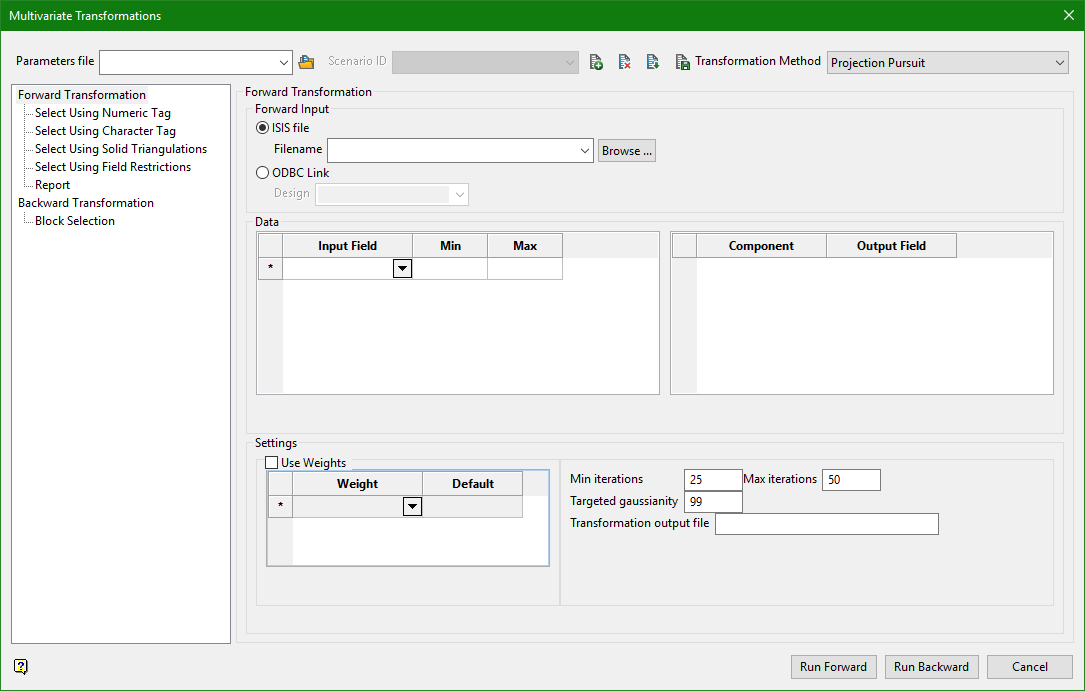Select the ISIS file radio button

tap(263, 128)
